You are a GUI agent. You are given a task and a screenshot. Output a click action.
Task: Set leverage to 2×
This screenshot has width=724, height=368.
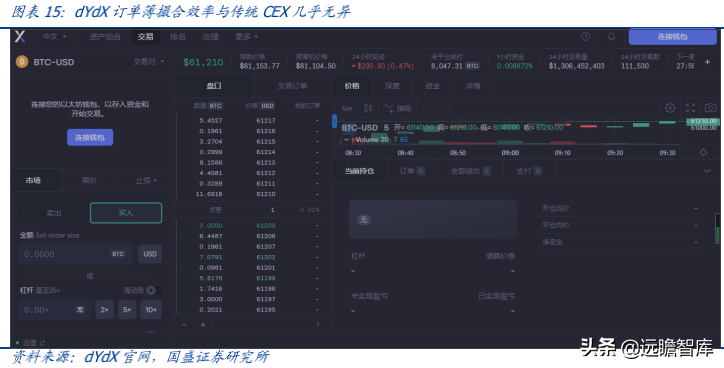(105, 309)
